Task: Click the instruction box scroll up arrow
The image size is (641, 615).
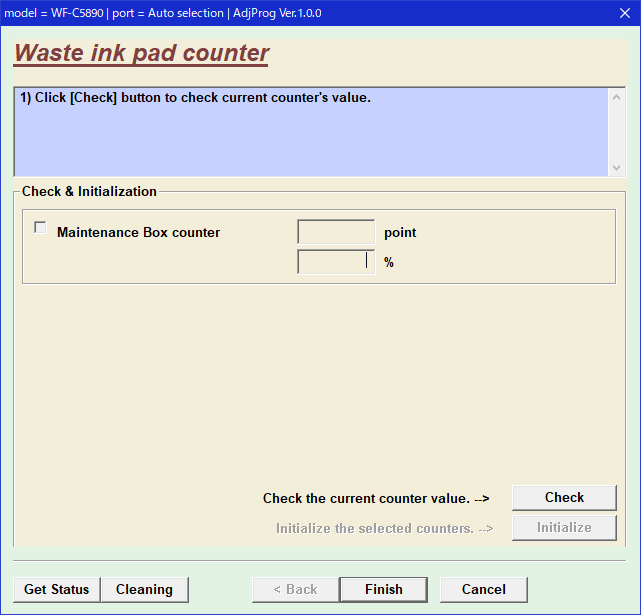Action: [x=617, y=97]
